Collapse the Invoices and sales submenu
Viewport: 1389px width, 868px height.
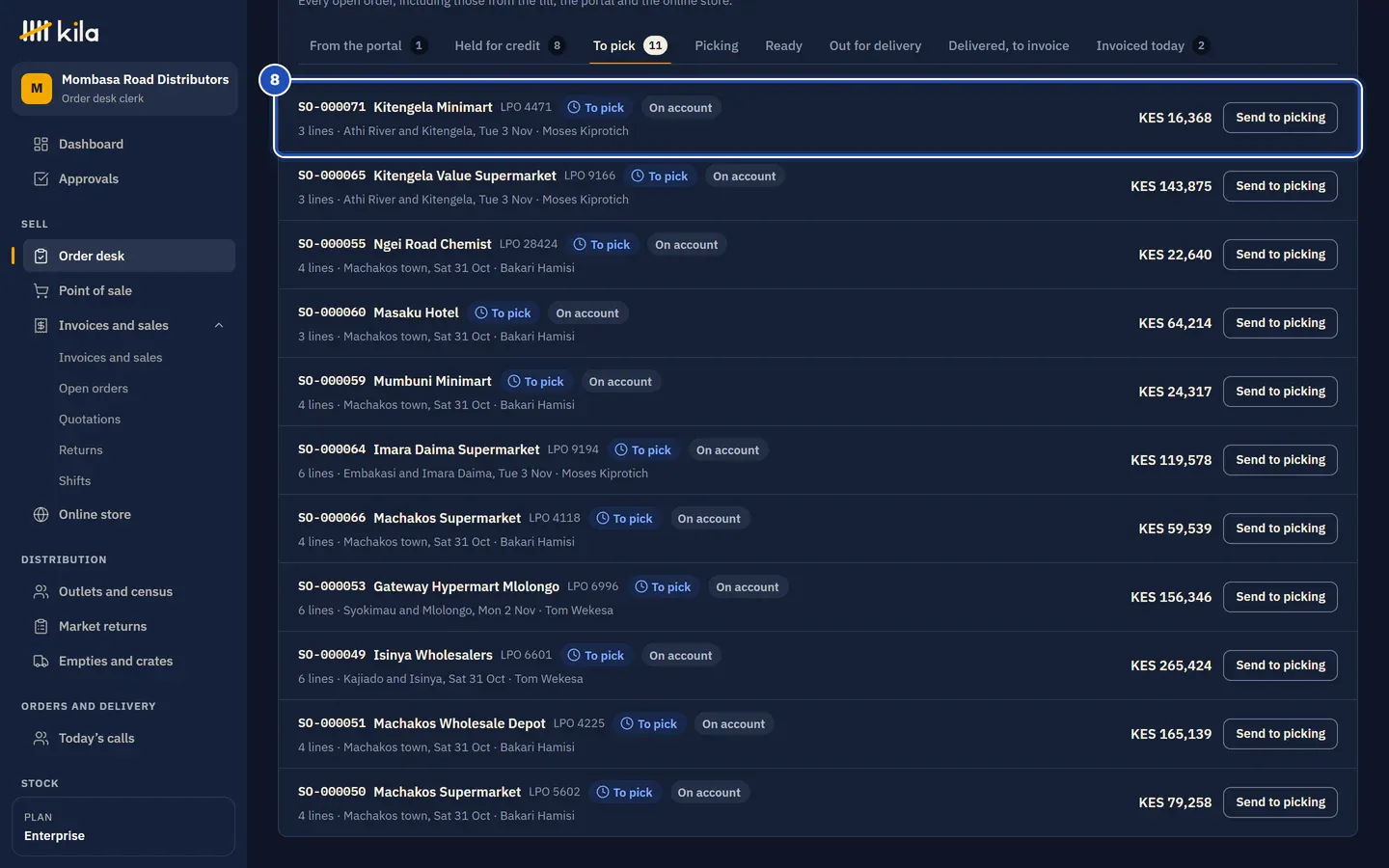219,326
